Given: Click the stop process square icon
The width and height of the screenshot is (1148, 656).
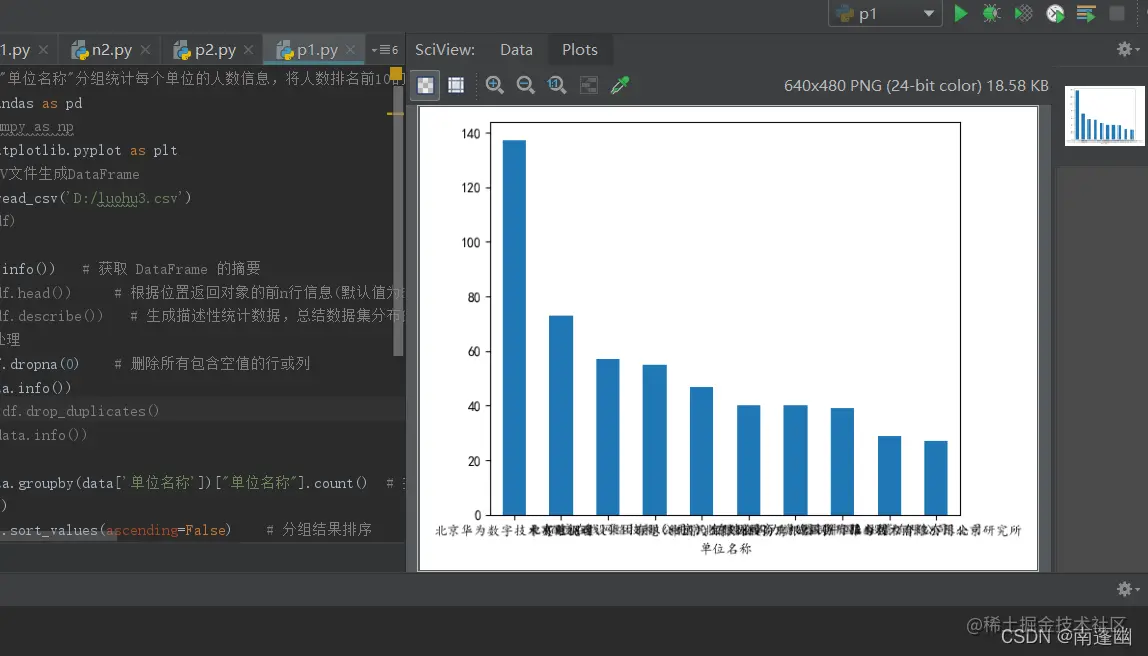Looking at the screenshot, I should coord(1117,13).
